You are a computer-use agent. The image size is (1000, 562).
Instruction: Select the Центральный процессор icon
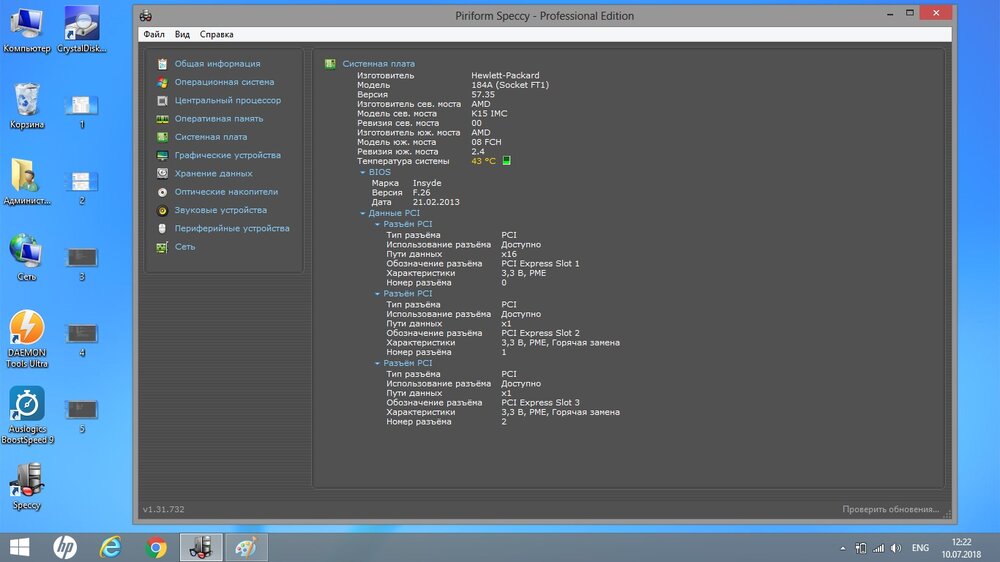click(x=162, y=101)
